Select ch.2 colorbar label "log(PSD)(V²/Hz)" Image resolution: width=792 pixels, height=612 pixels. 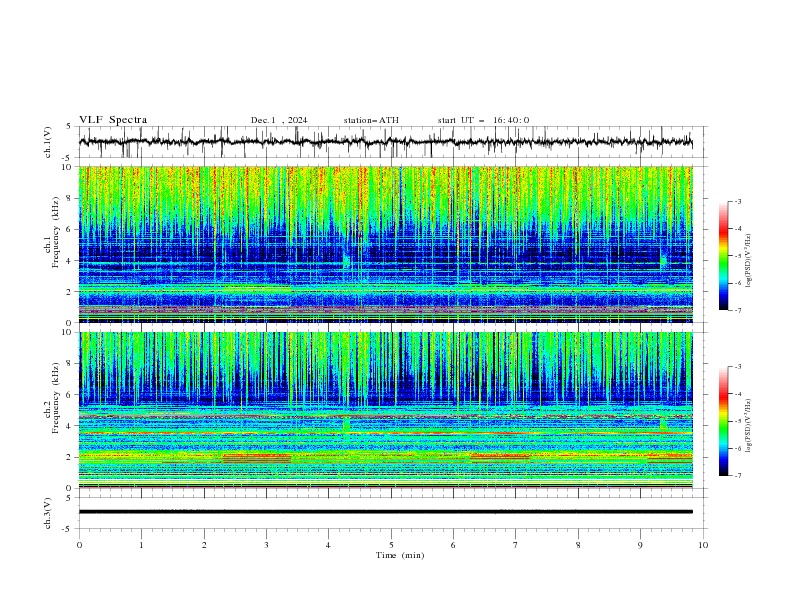[749, 425]
